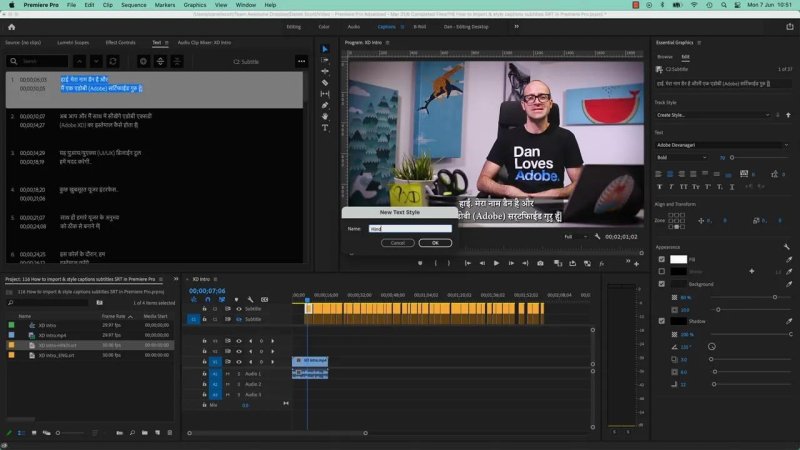
Task: Select the Slip tool
Action: click(324, 94)
